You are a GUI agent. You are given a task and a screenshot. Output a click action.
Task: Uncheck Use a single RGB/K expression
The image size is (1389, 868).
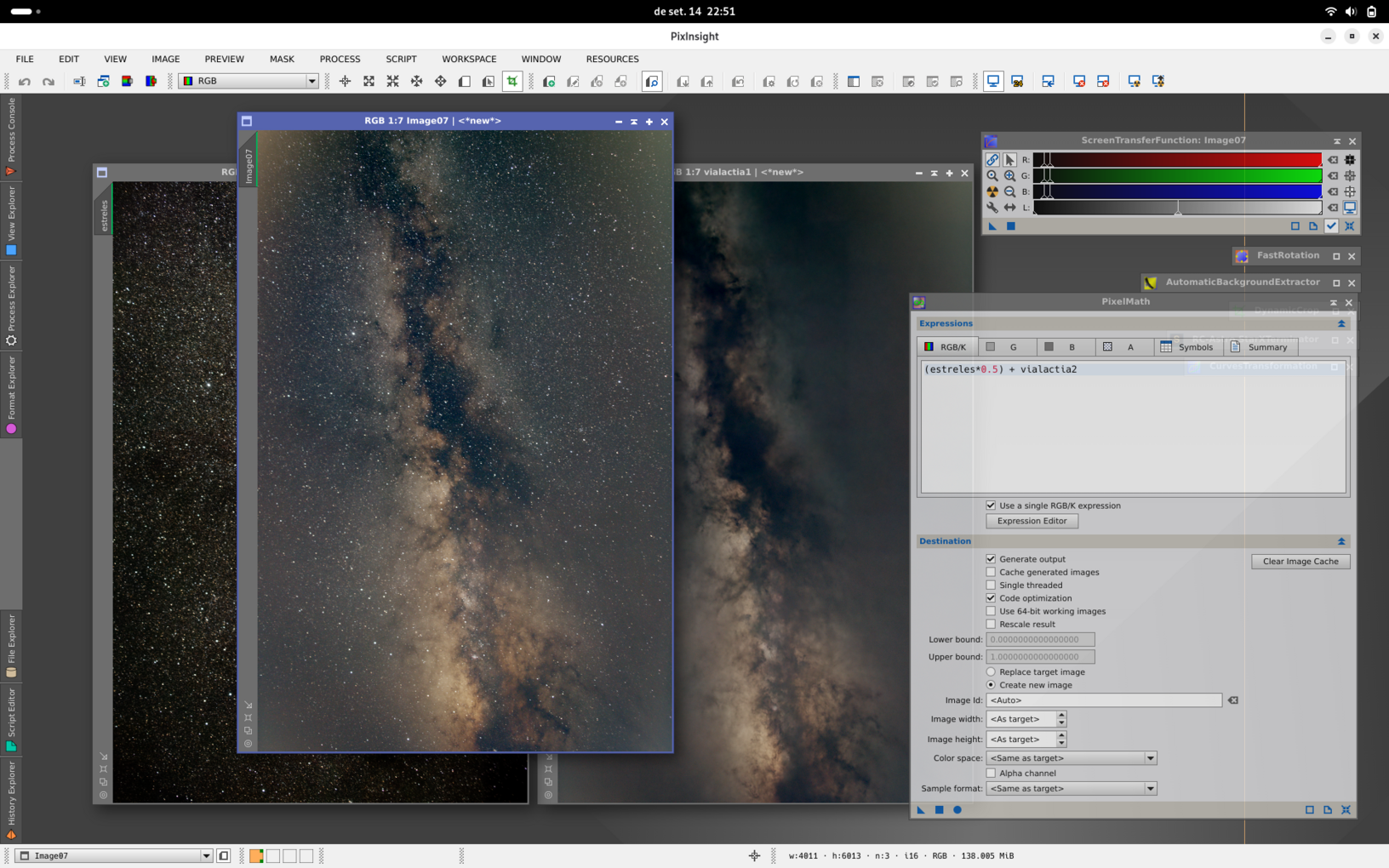click(991, 505)
